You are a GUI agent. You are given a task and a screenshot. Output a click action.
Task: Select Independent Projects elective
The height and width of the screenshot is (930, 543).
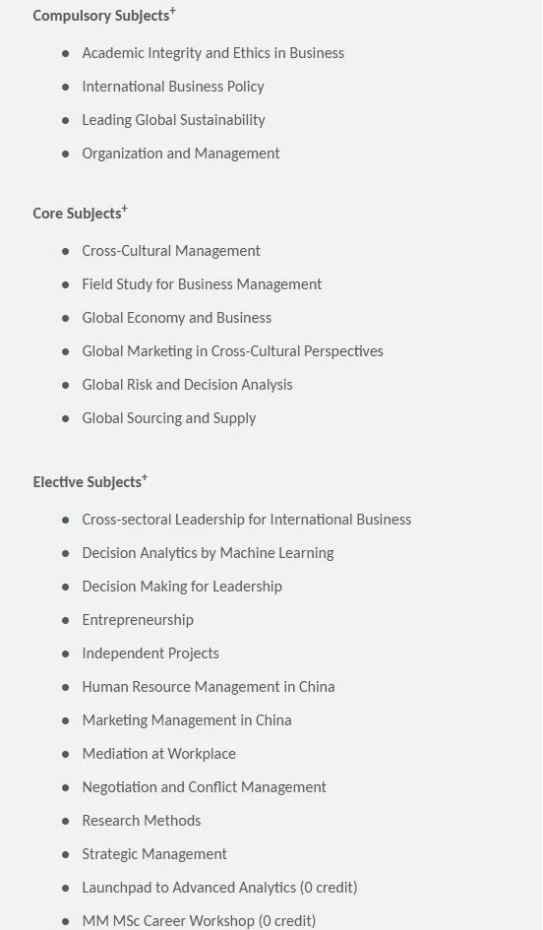[151, 653]
